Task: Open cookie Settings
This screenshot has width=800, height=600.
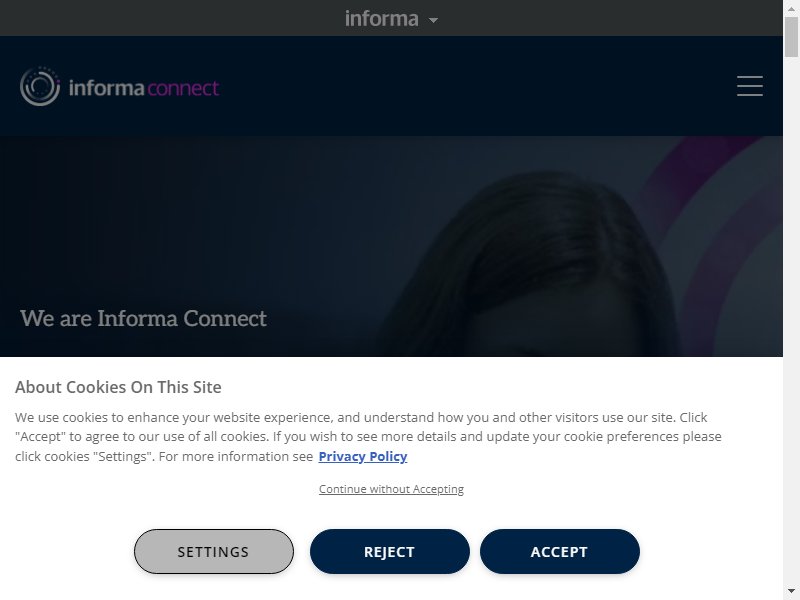Action: click(214, 552)
